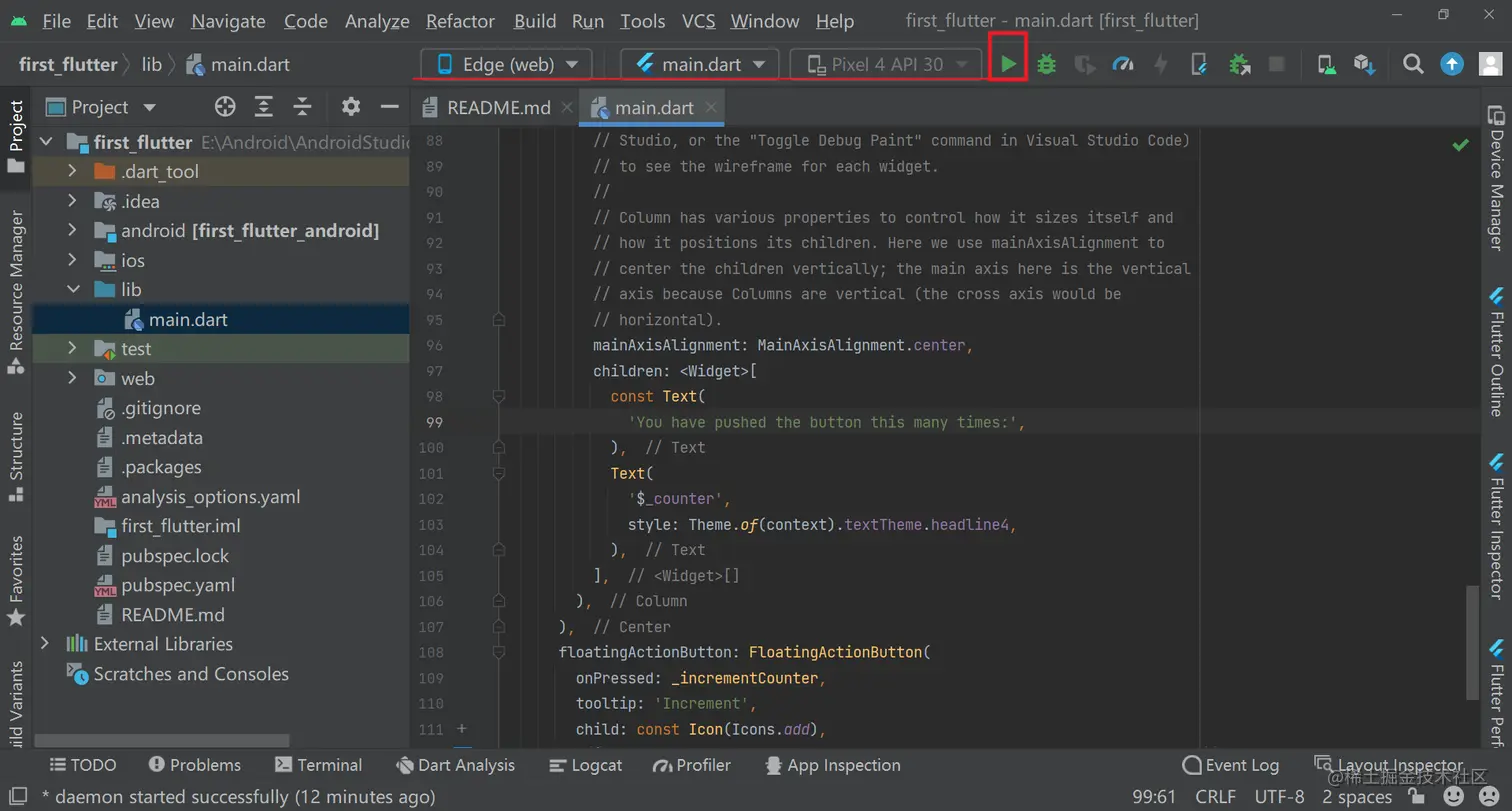Toggle the Project tool window side tab
1512x811 pixels.
click(16, 136)
